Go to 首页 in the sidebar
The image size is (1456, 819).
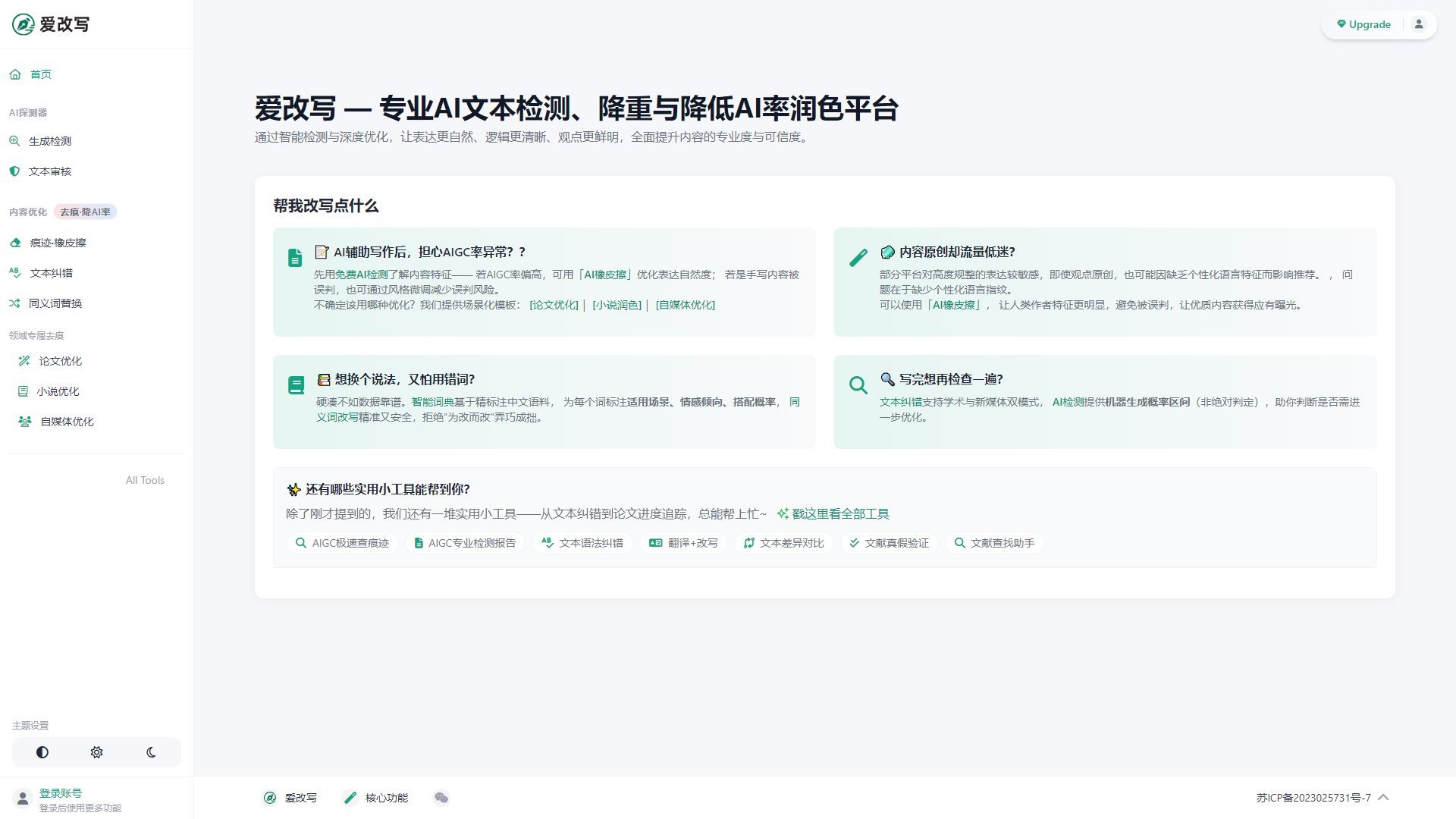[41, 74]
